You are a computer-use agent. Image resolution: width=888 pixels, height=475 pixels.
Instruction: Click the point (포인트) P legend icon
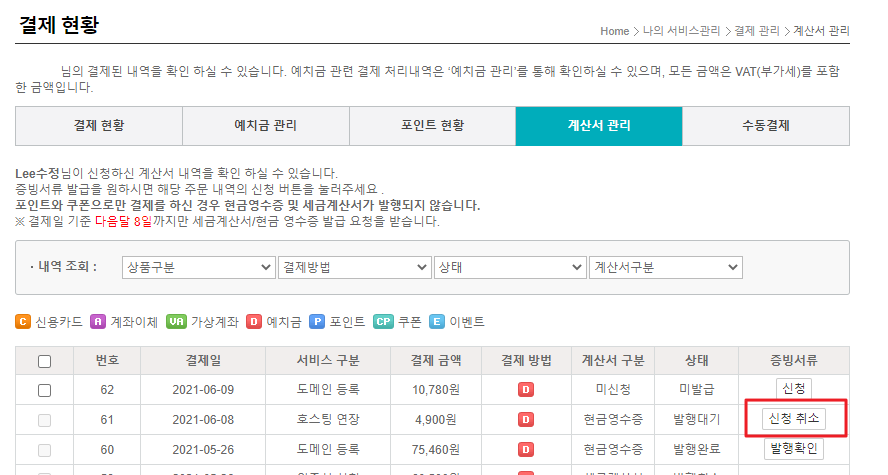click(x=318, y=322)
